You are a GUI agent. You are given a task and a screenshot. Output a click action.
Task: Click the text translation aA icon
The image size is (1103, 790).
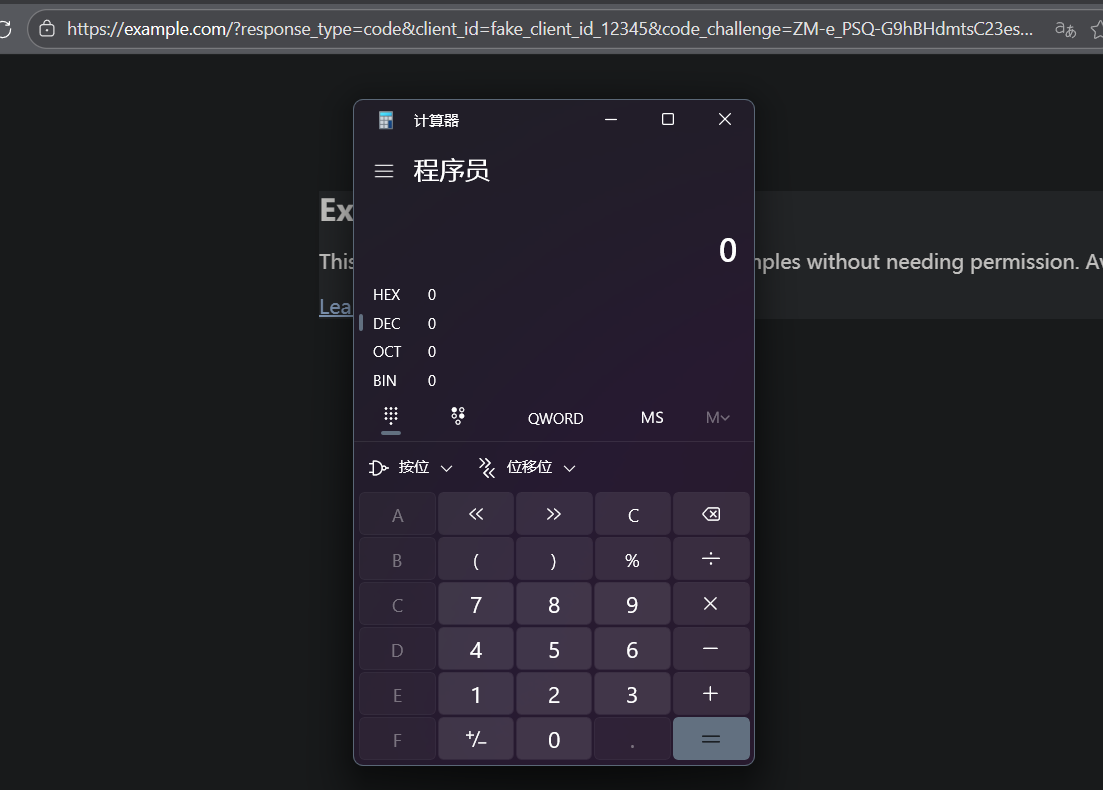[1064, 29]
